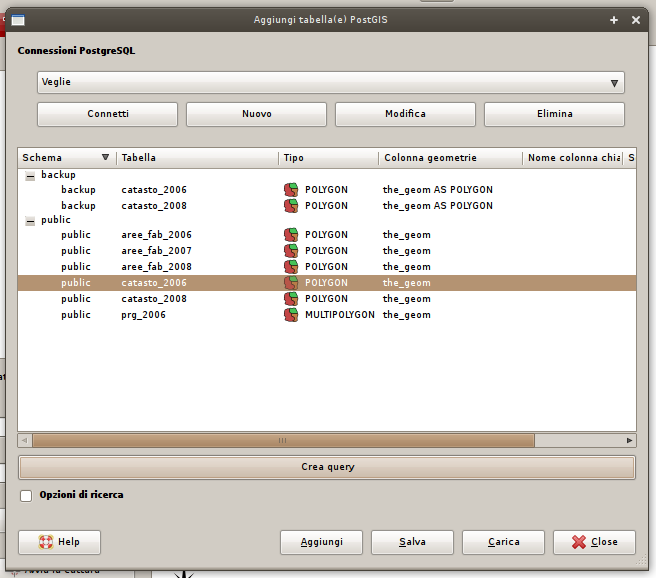Click polygon icon for backup catasto_2008

[x=291, y=206]
